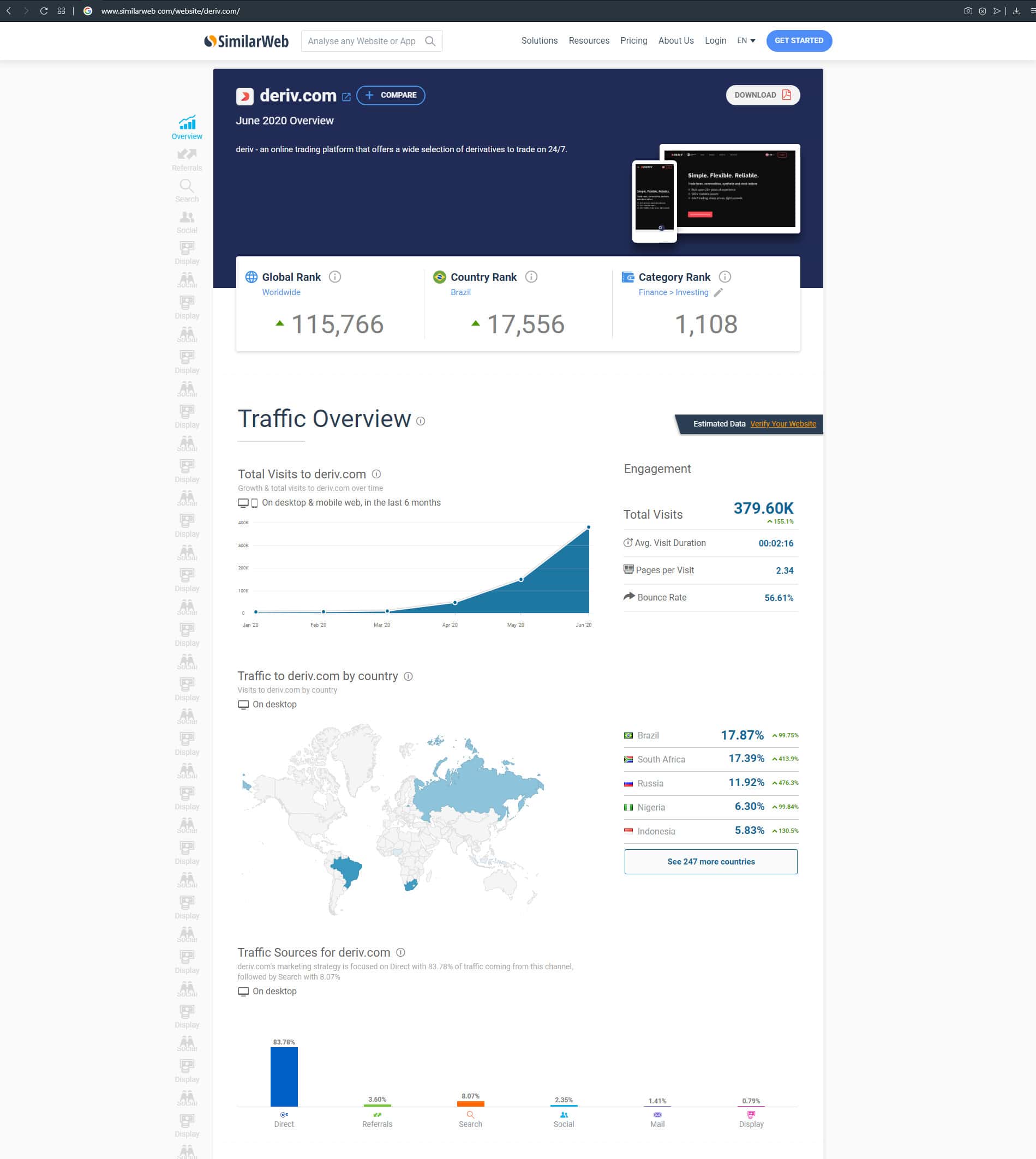Click the Jun '20 data point on chart

tap(588, 527)
